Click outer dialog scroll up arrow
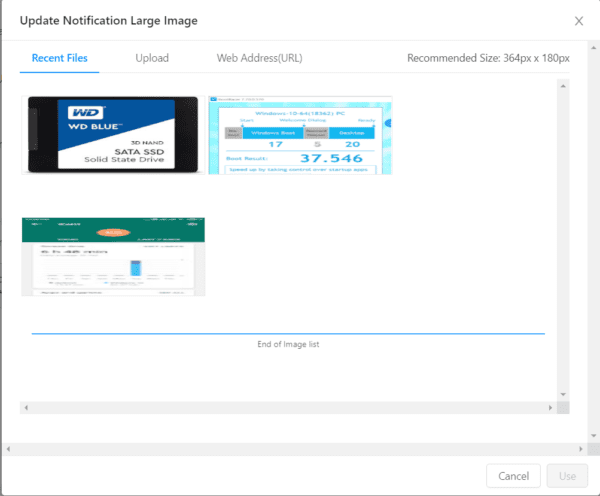 pos(593,48)
